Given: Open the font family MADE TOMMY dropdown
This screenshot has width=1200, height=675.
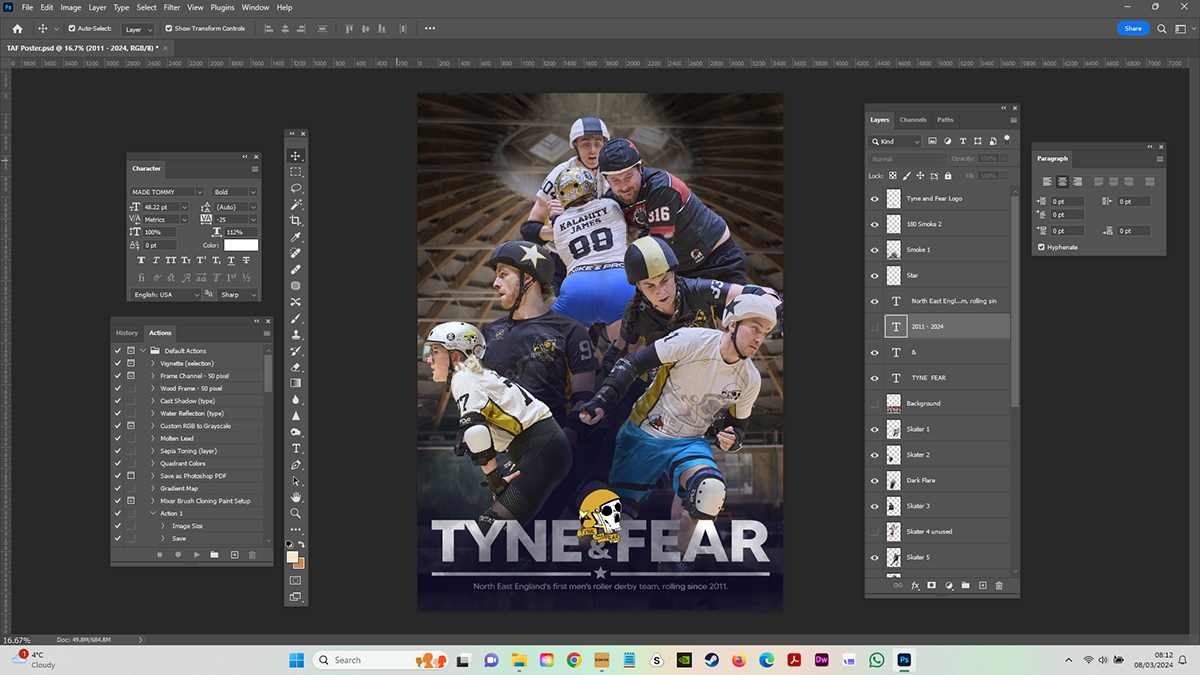Looking at the screenshot, I should [199, 192].
